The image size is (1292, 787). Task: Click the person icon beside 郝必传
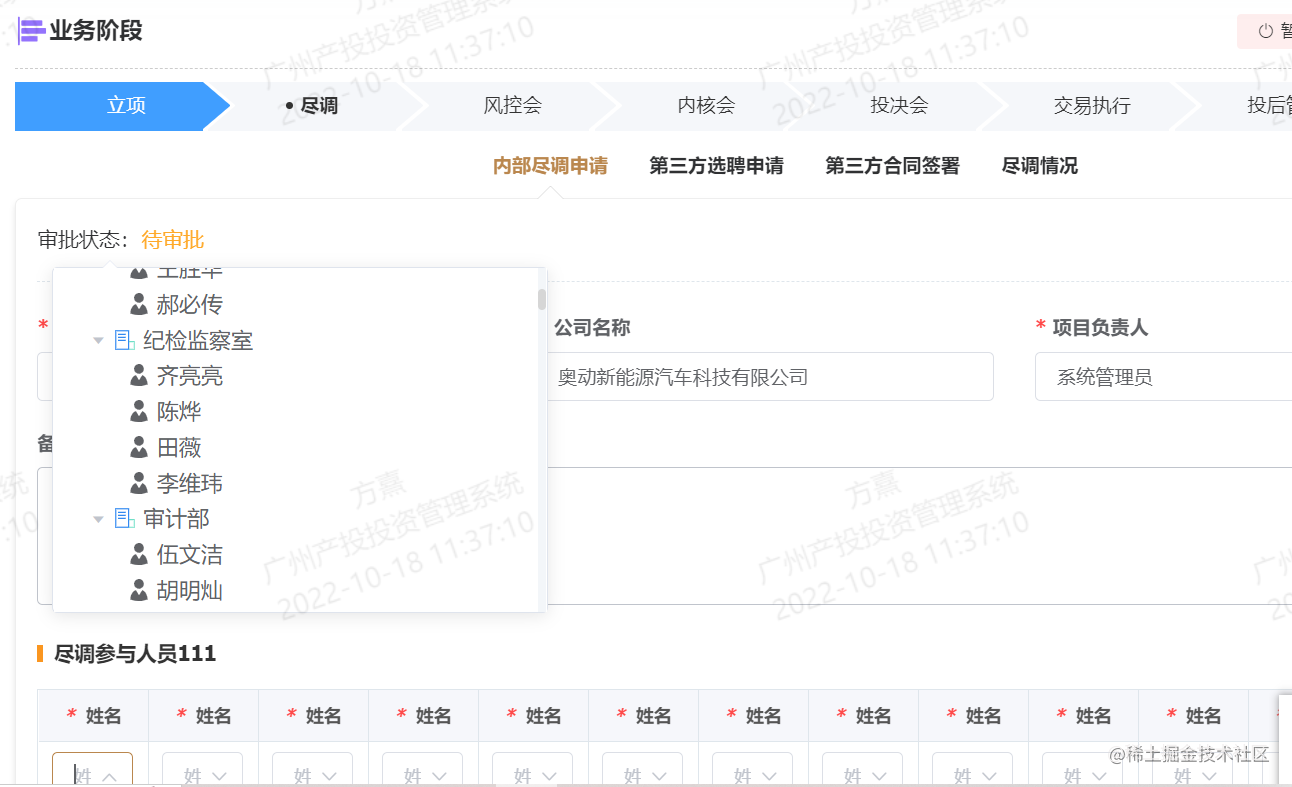click(139, 304)
